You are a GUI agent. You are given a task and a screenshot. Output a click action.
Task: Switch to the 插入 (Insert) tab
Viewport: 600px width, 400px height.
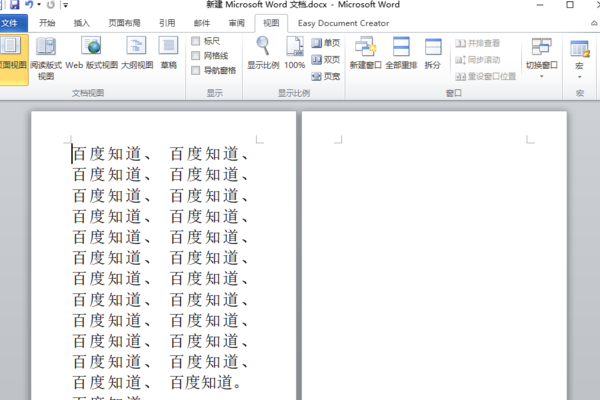click(x=82, y=23)
